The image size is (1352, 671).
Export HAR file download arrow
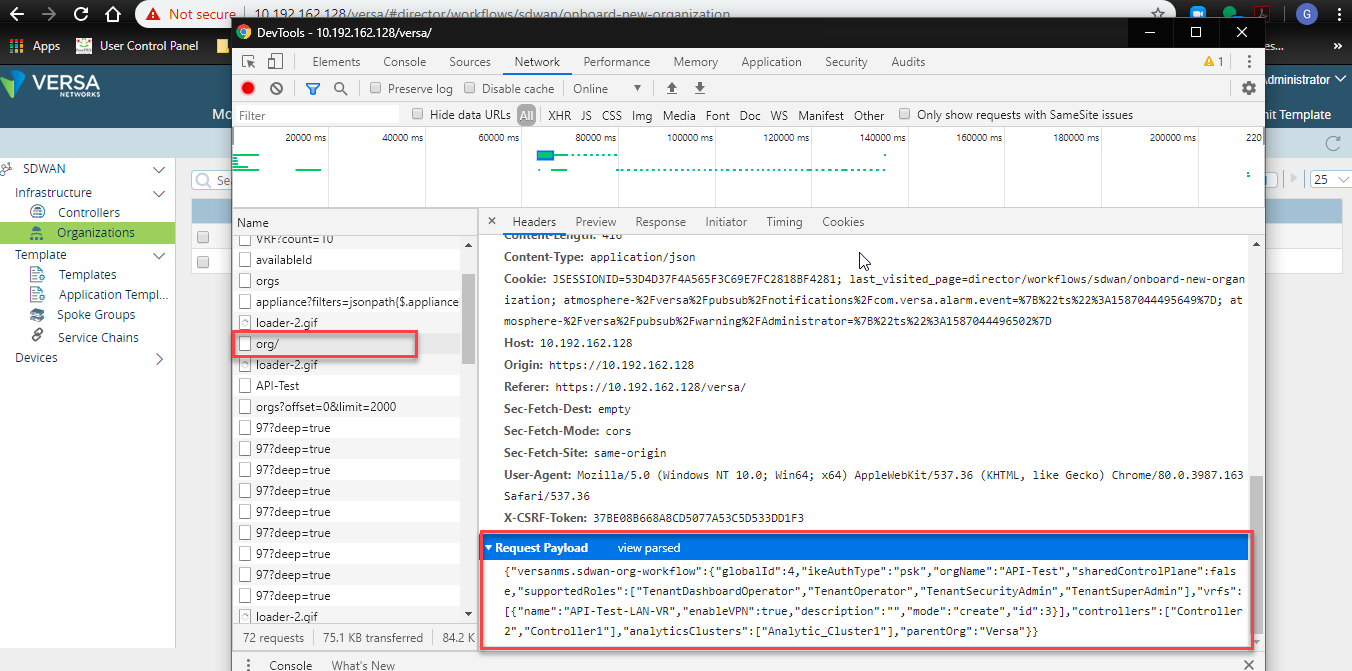tap(700, 89)
